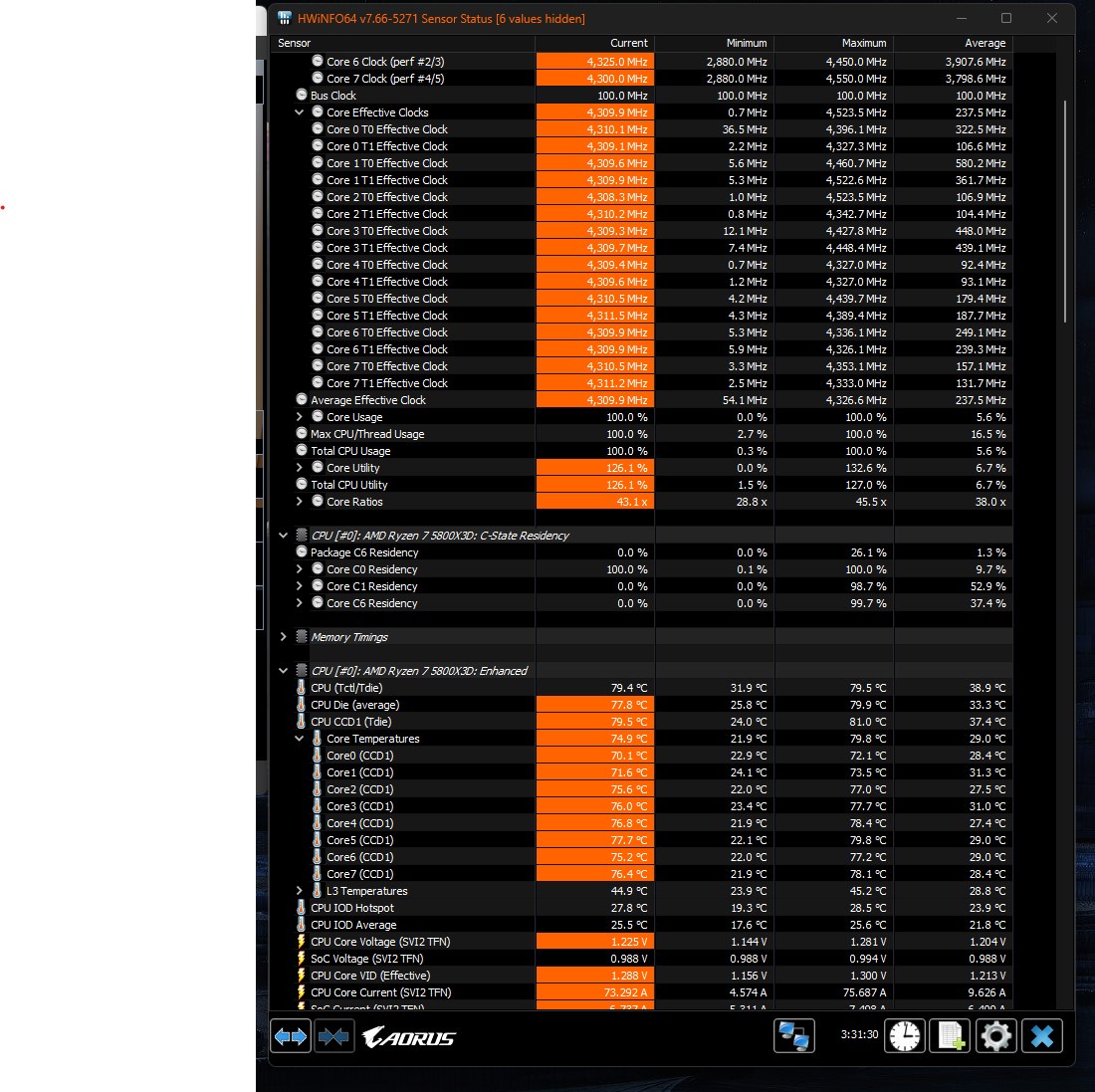
Task: Close sensors with the blue X button
Action: (1042, 1036)
